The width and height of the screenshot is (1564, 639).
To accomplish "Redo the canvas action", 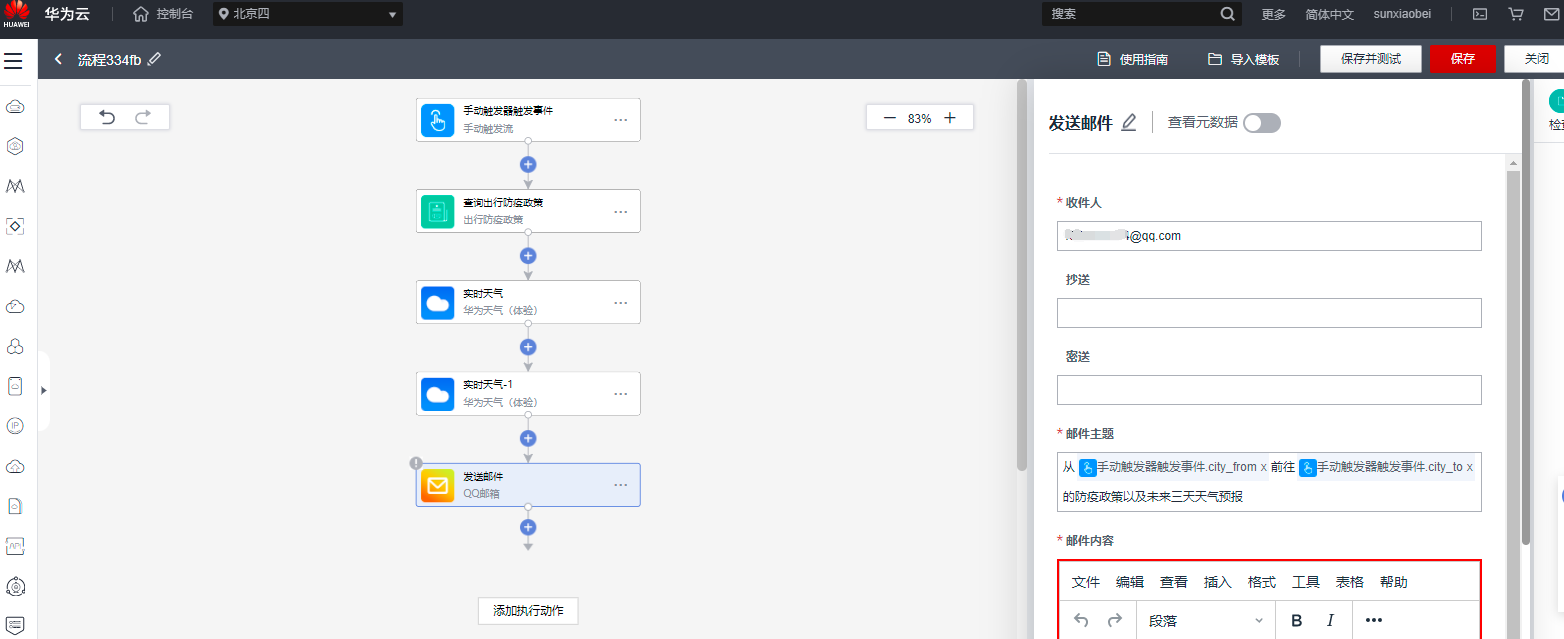I will click(143, 117).
